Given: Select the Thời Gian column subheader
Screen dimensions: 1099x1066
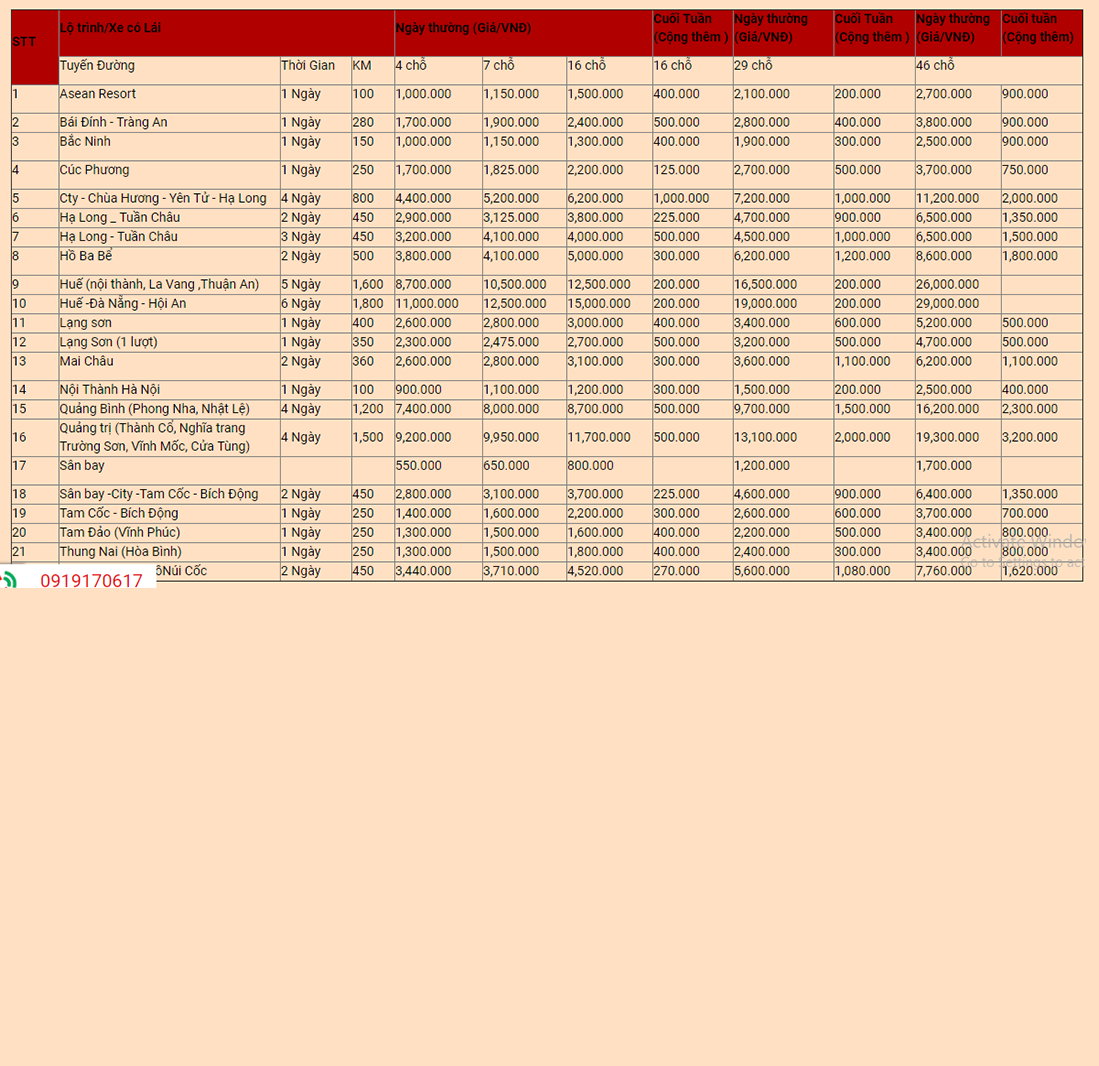Looking at the screenshot, I should coord(308,66).
